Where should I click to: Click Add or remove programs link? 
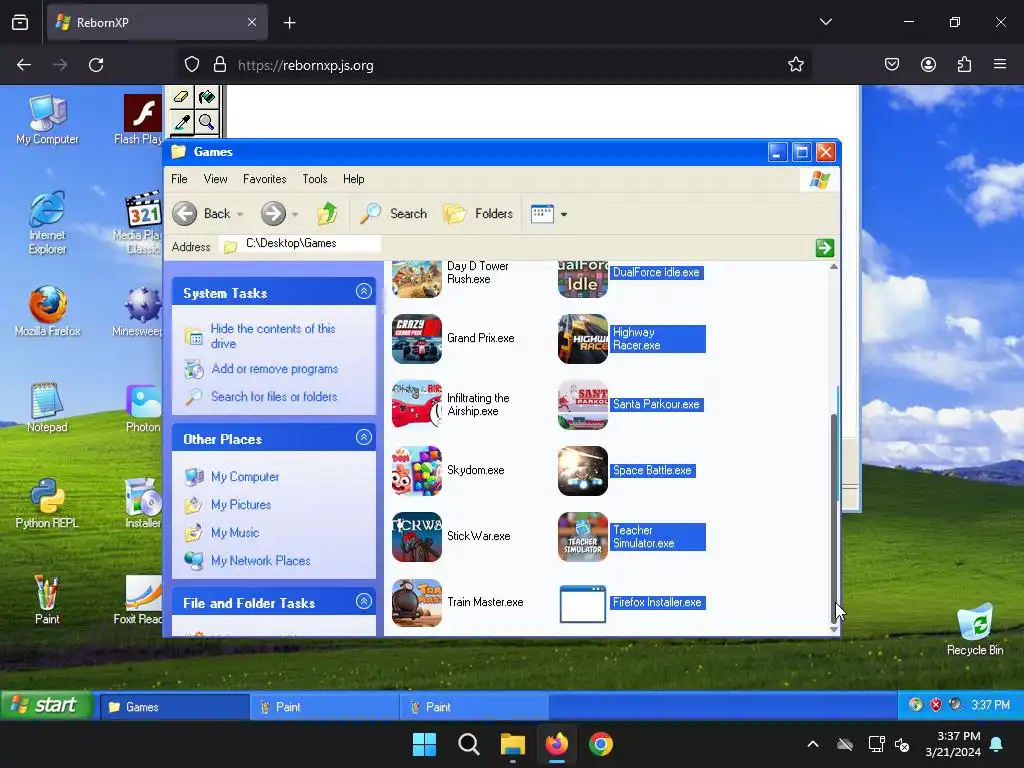coord(275,369)
